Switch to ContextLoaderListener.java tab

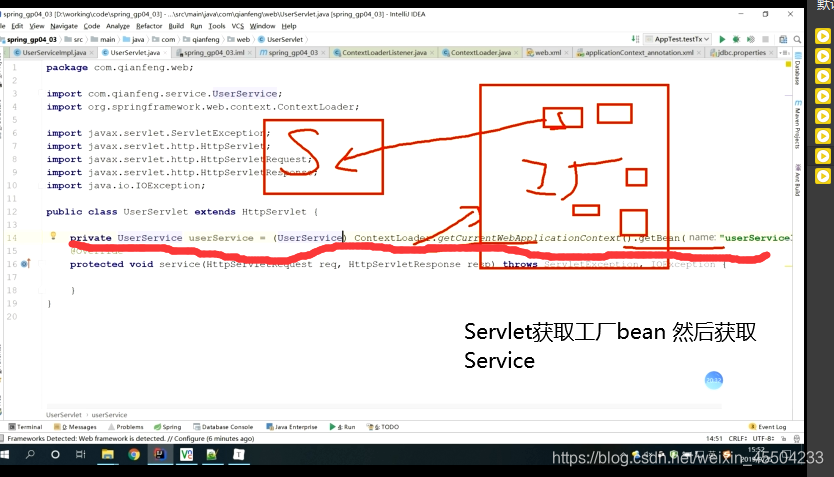tap(383, 53)
